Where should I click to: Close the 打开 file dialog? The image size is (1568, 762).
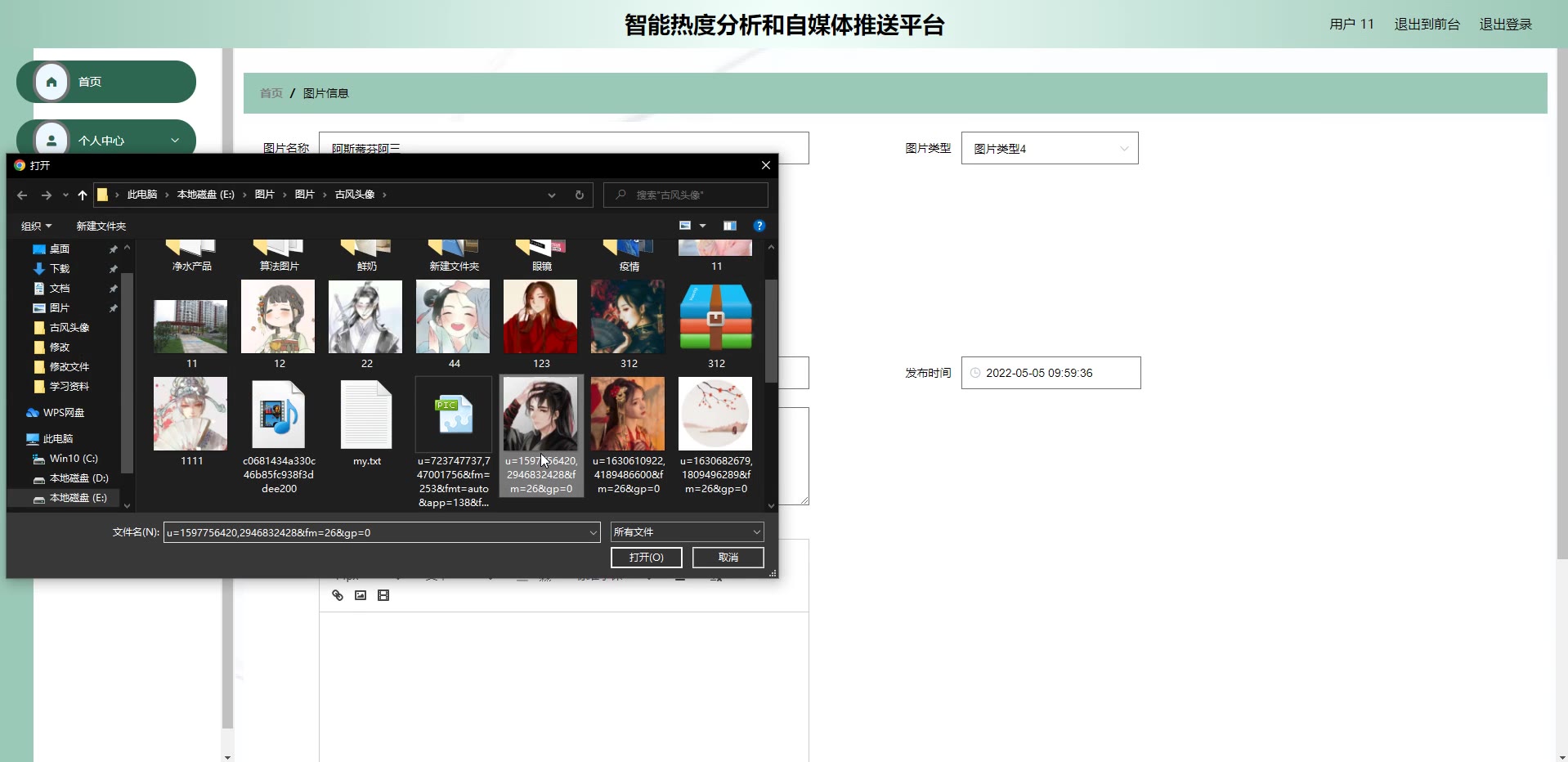tap(765, 165)
